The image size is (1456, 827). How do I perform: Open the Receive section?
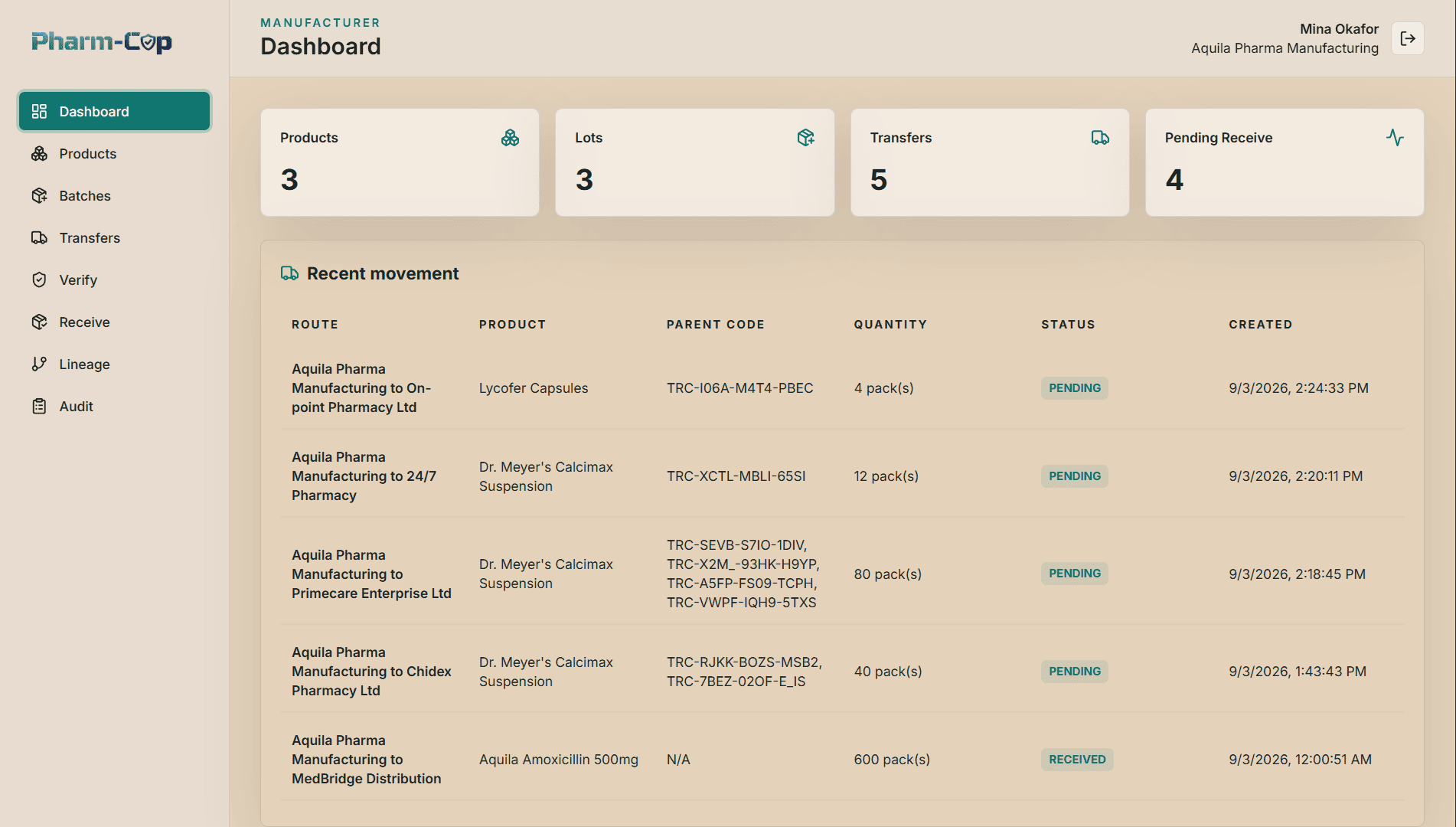coord(115,322)
